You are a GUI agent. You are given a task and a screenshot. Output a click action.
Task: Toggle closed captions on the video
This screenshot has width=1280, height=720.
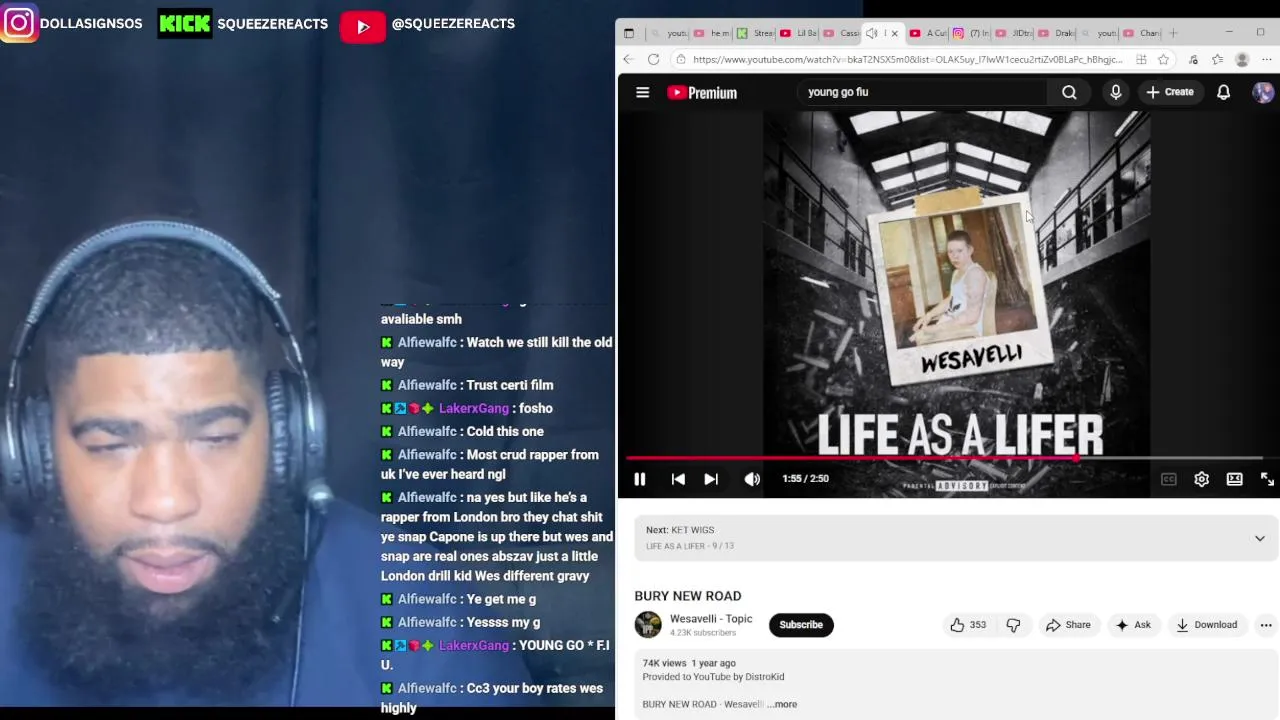1168,479
